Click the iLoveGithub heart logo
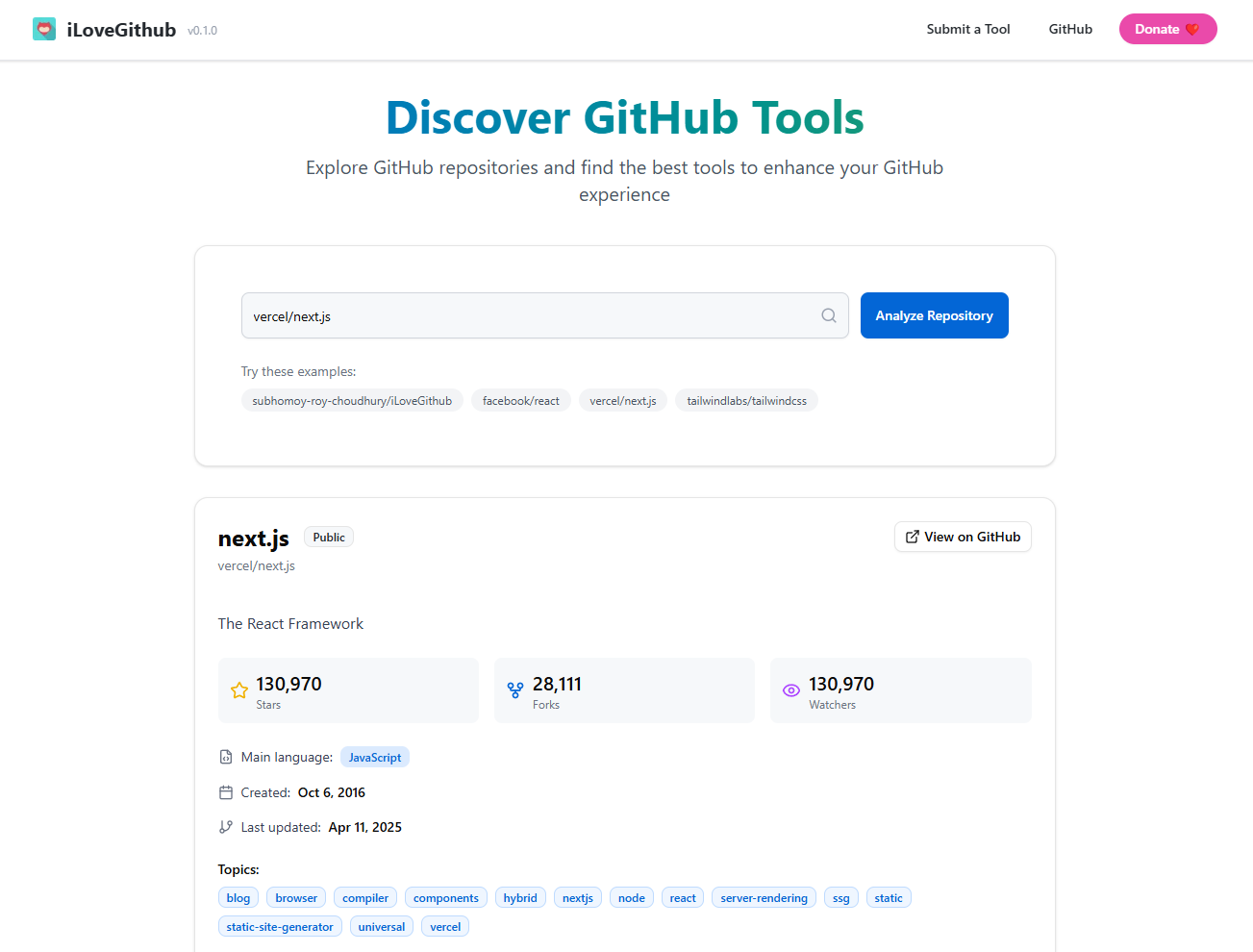 (44, 29)
